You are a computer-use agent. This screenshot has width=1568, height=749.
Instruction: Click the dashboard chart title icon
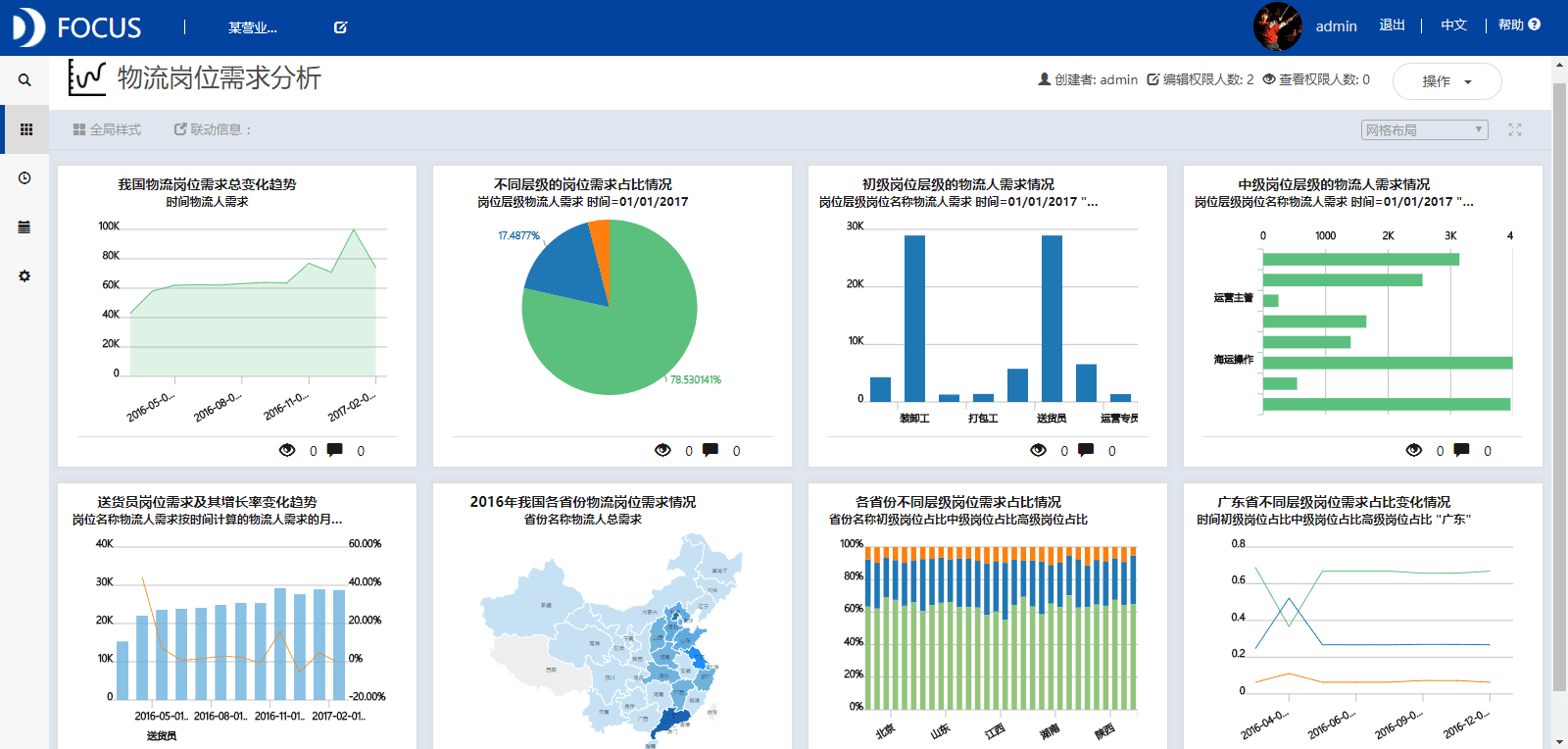pyautogui.click(x=86, y=77)
